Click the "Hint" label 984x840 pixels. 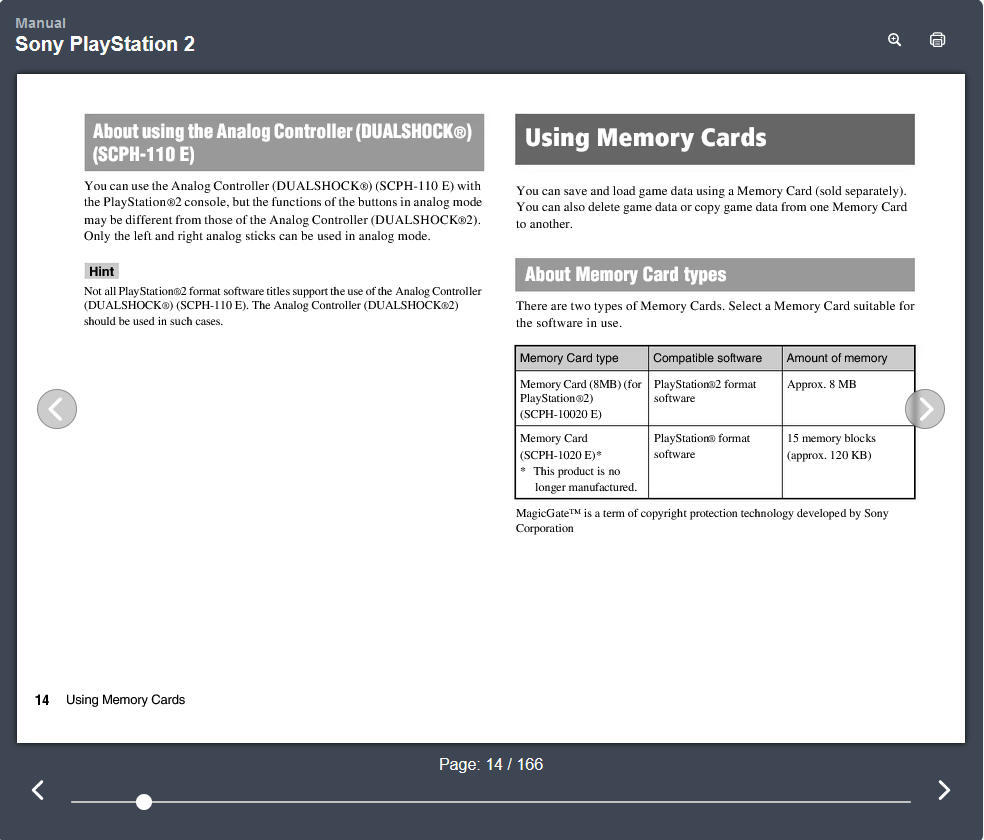101,271
